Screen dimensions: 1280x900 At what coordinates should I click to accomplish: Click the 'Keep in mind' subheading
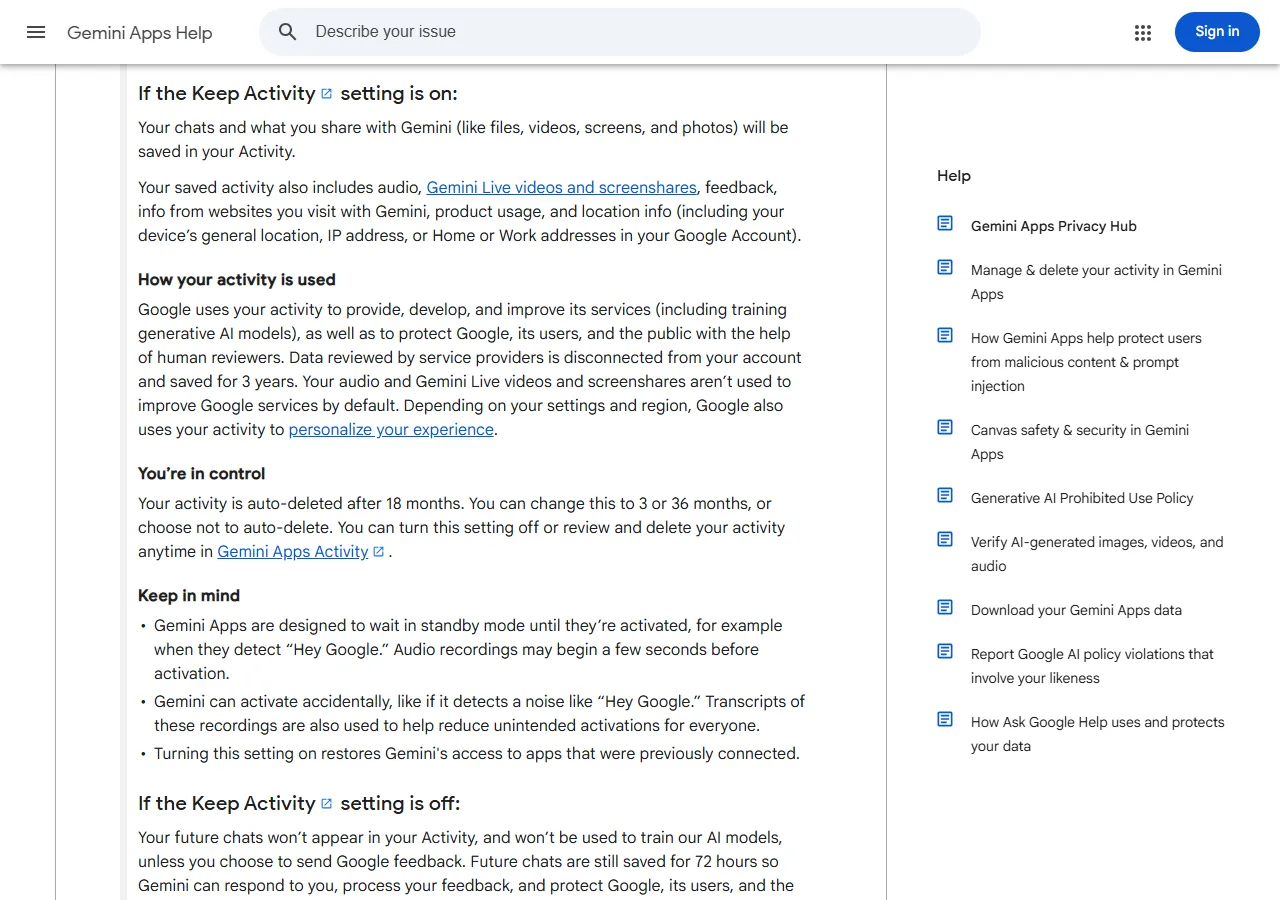coord(189,596)
